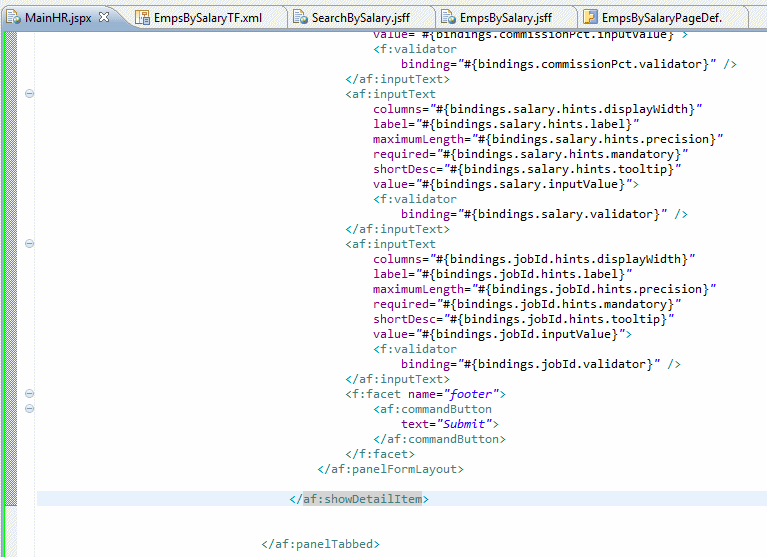Click the jobId.hints.precision maximumLength line
This screenshot has height=557, width=767.
pos(544,289)
